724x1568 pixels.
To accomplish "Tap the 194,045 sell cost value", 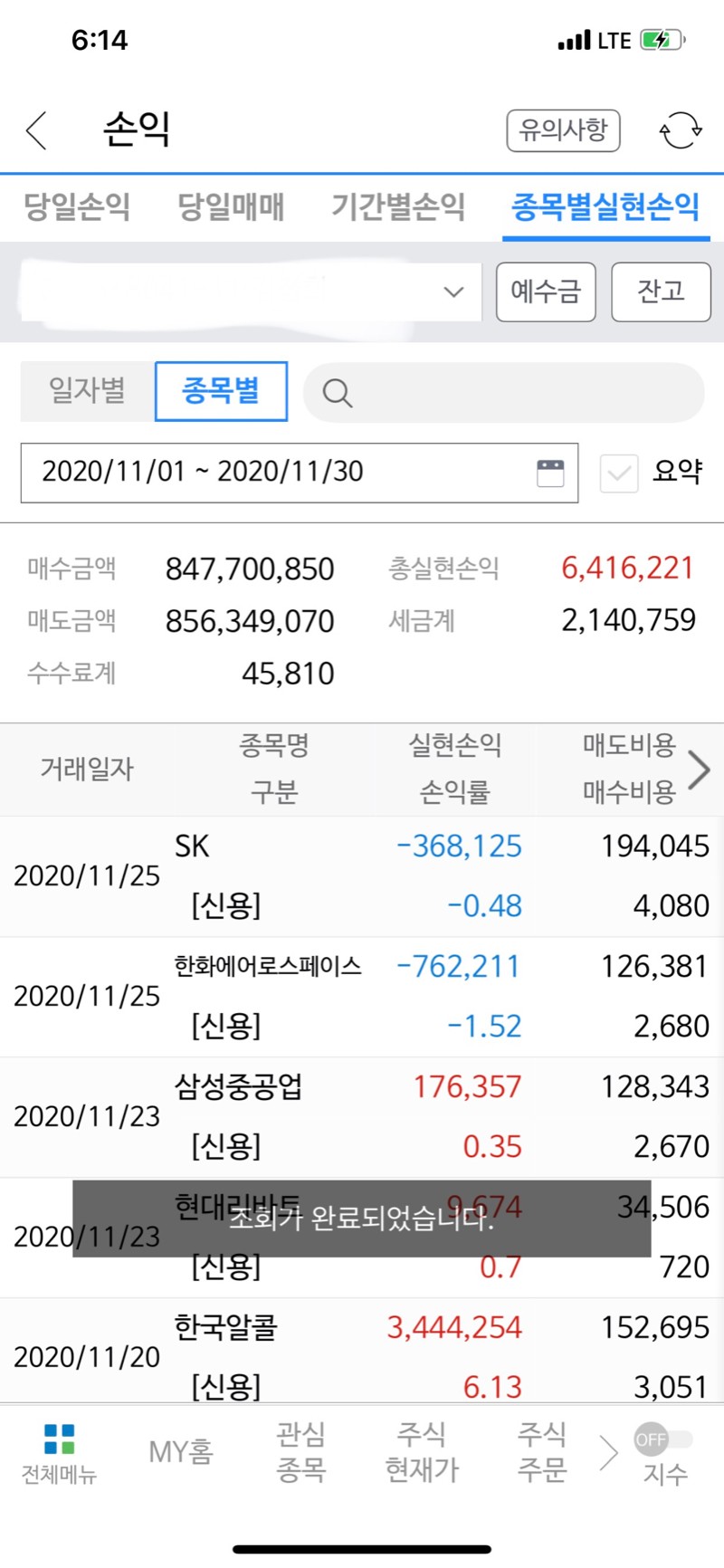I will [655, 846].
